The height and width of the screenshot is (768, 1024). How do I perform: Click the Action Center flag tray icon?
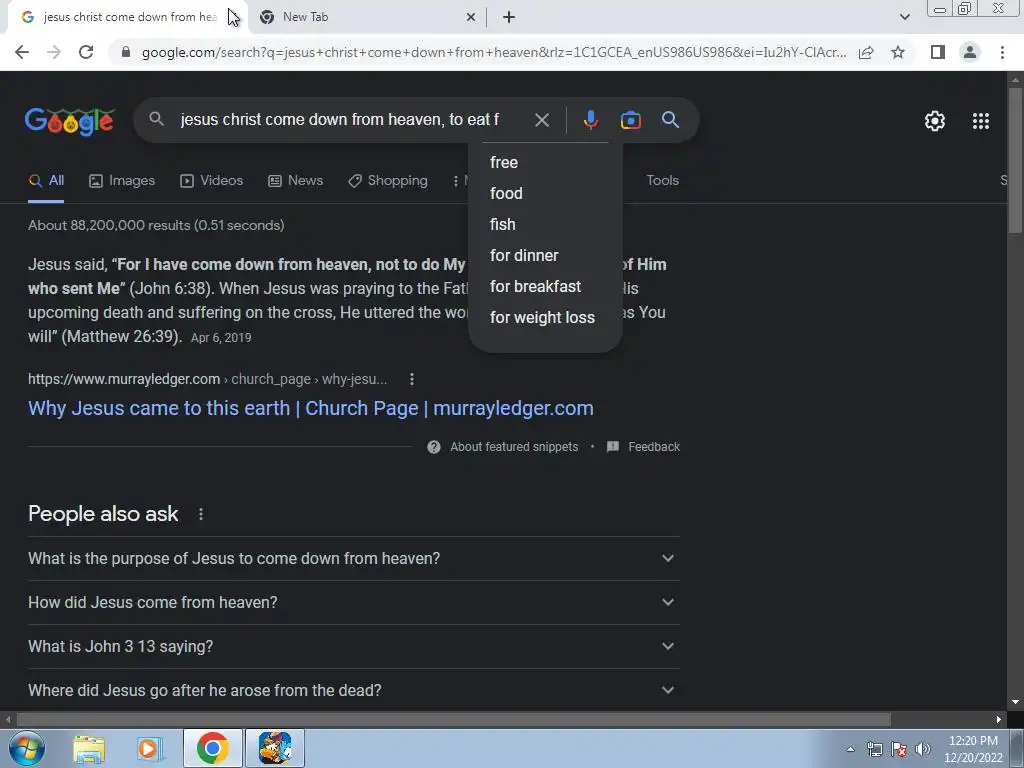click(x=899, y=749)
